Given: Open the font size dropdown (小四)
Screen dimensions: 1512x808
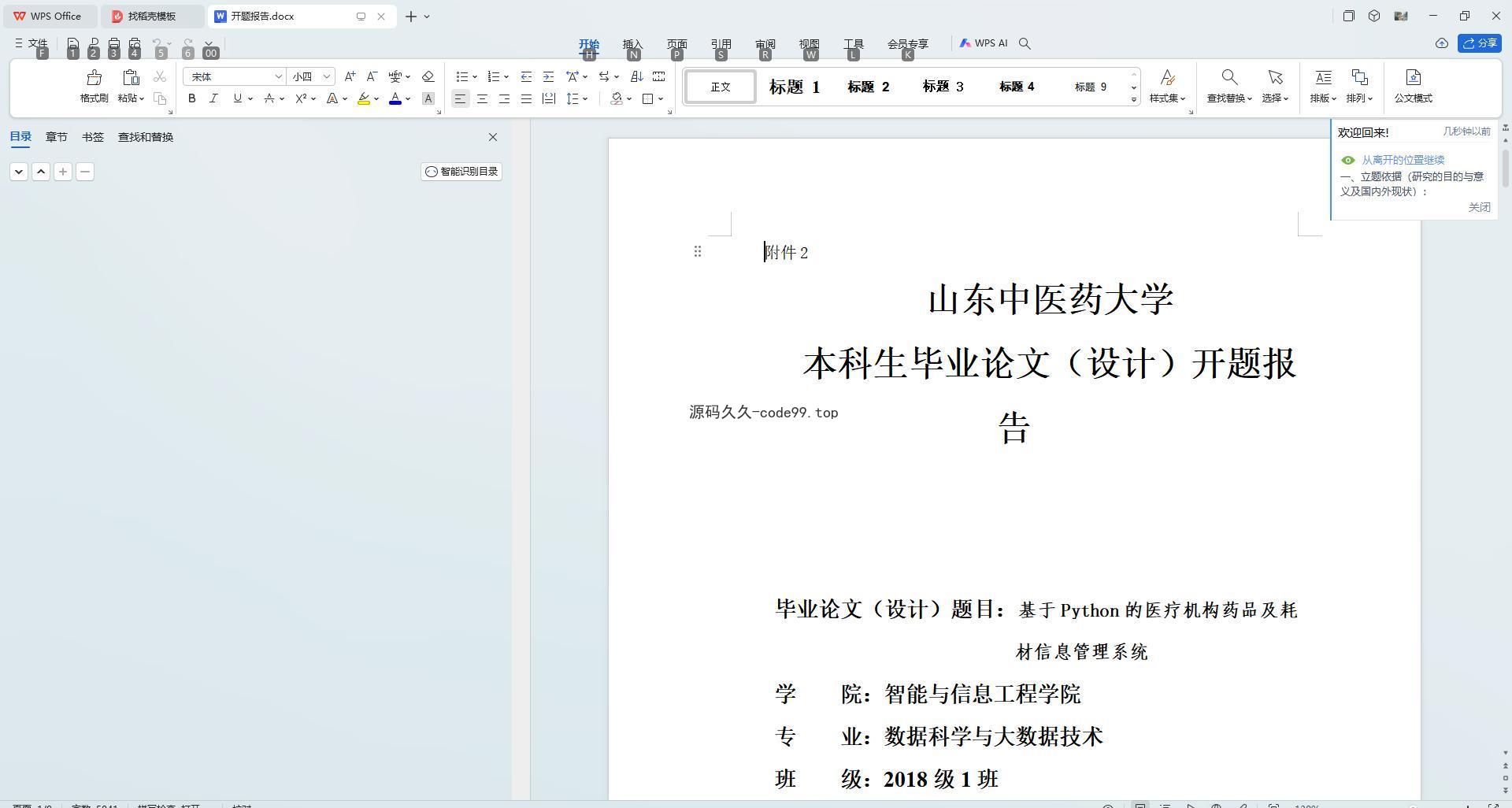Looking at the screenshot, I should [326, 76].
